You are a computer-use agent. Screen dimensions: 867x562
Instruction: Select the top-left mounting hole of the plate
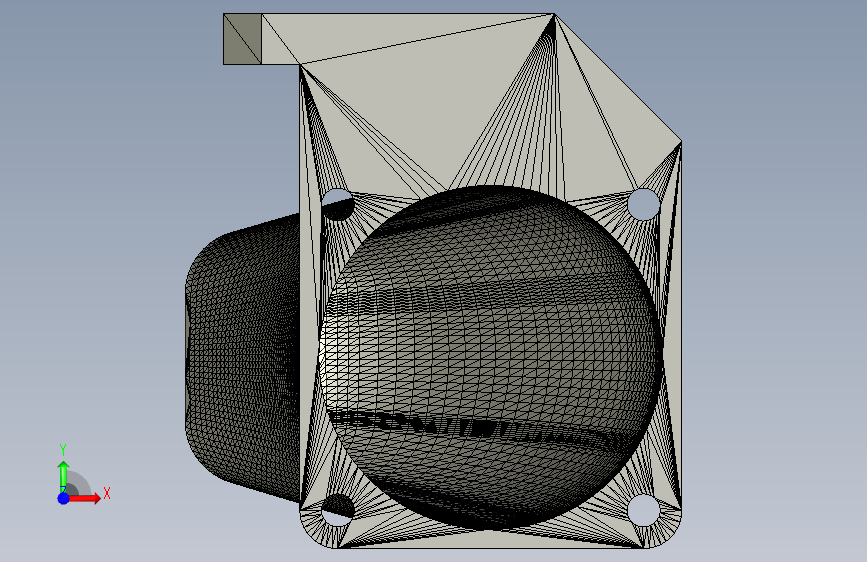337,204
